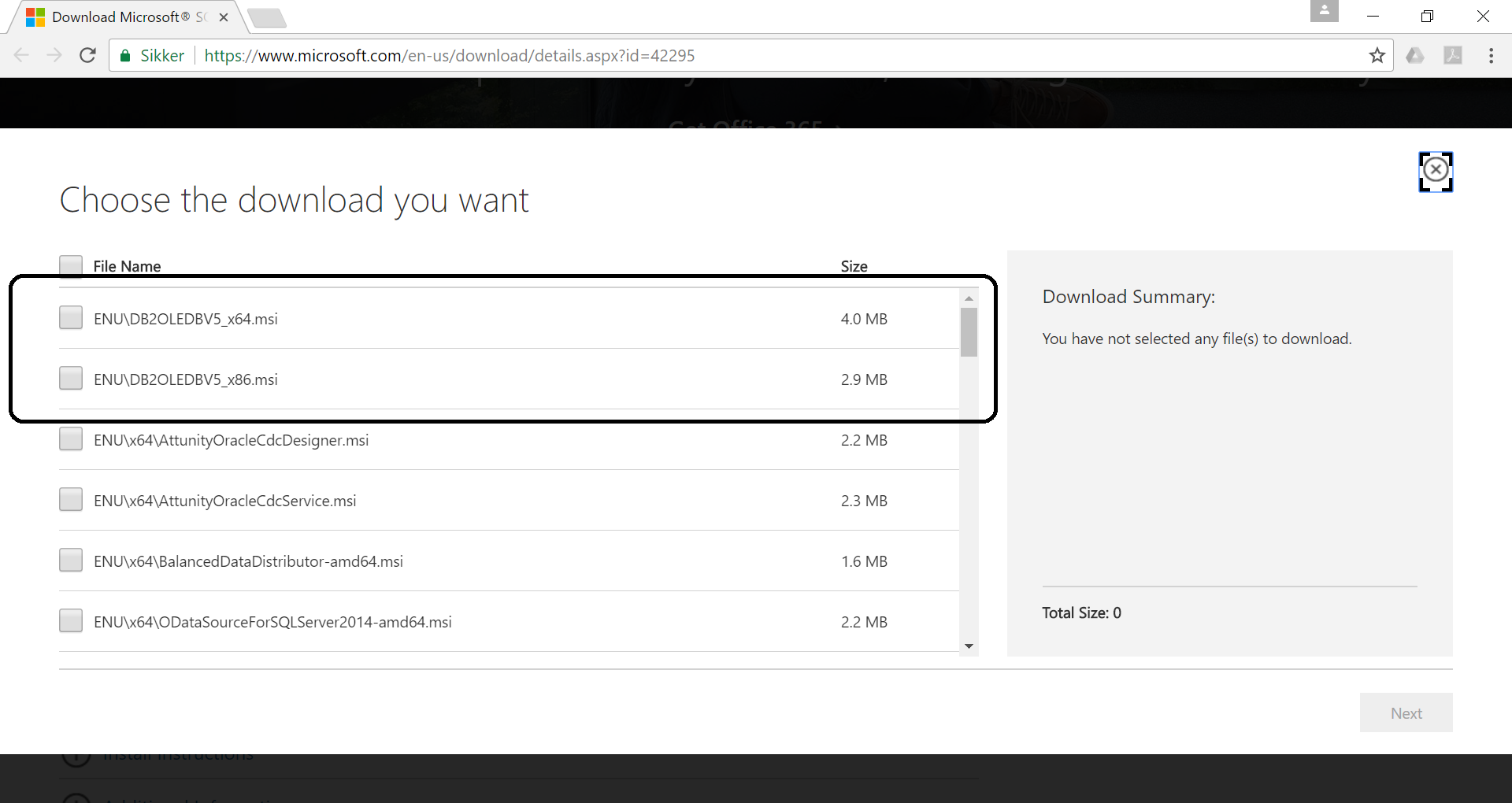
Task: Restore down the Chrome window
Action: pyautogui.click(x=1427, y=16)
